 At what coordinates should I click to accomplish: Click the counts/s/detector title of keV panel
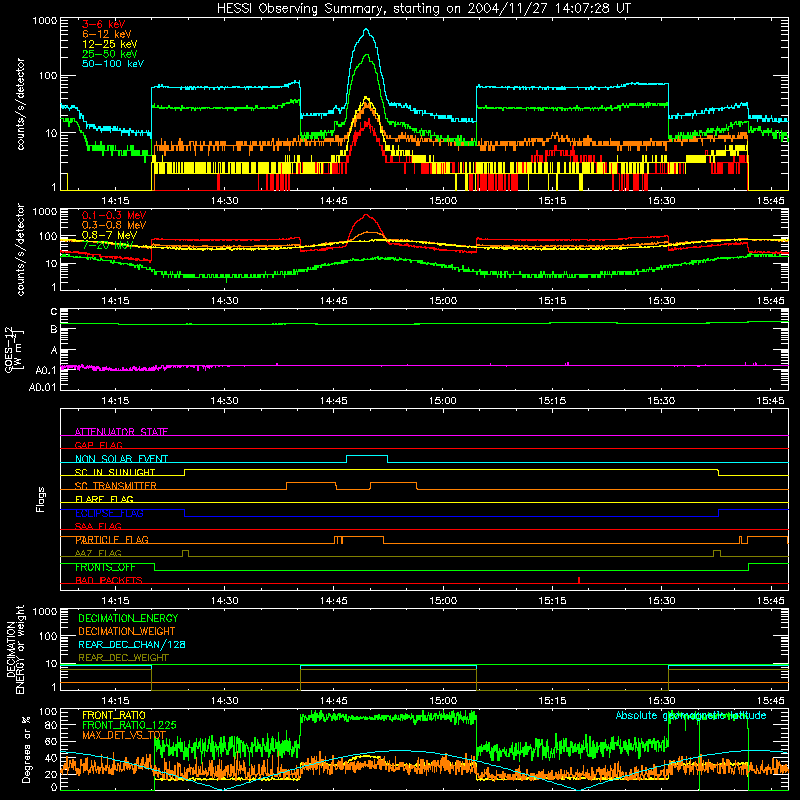coord(20,104)
